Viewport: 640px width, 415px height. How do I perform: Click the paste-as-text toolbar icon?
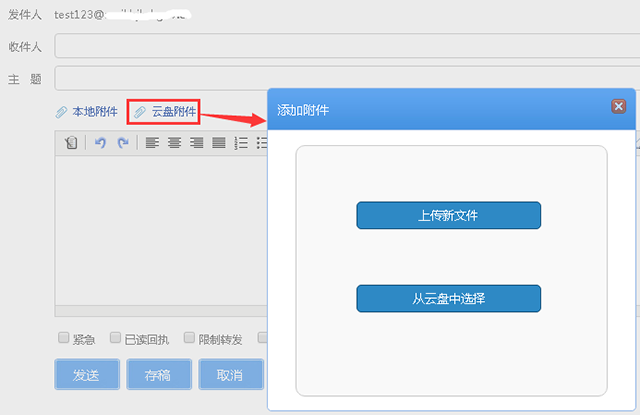coord(71,143)
